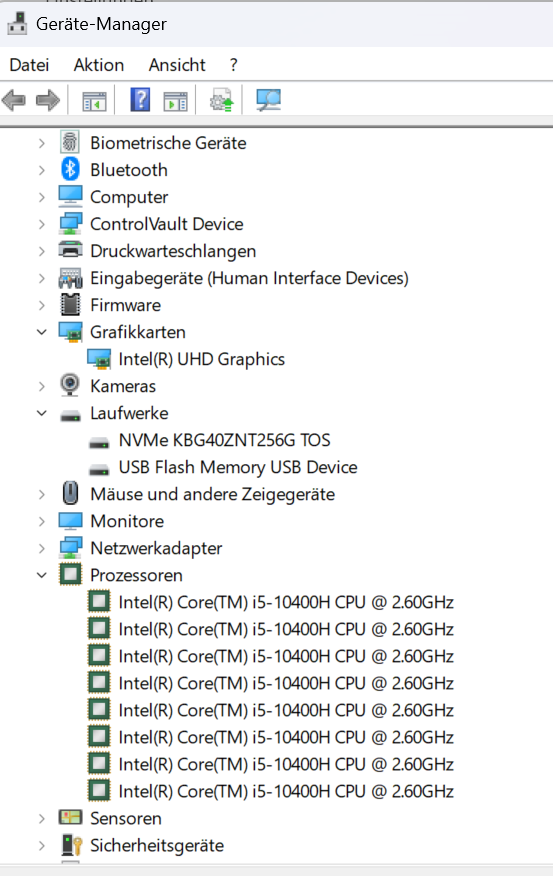Expand the Netzwerkadapter category

(42, 548)
